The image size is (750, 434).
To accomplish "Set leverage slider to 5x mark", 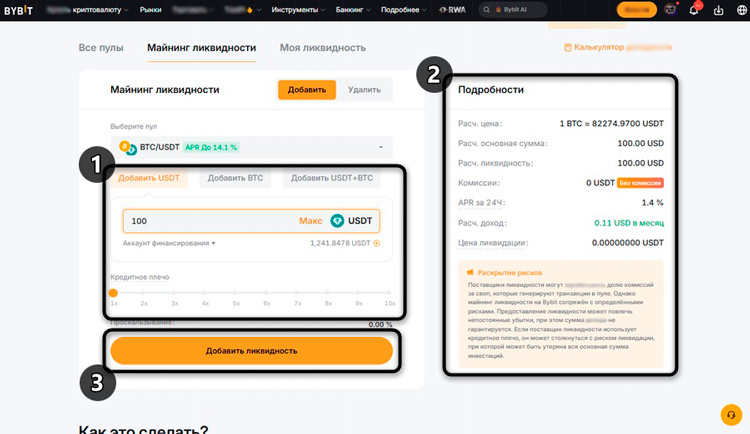I will click(236, 293).
